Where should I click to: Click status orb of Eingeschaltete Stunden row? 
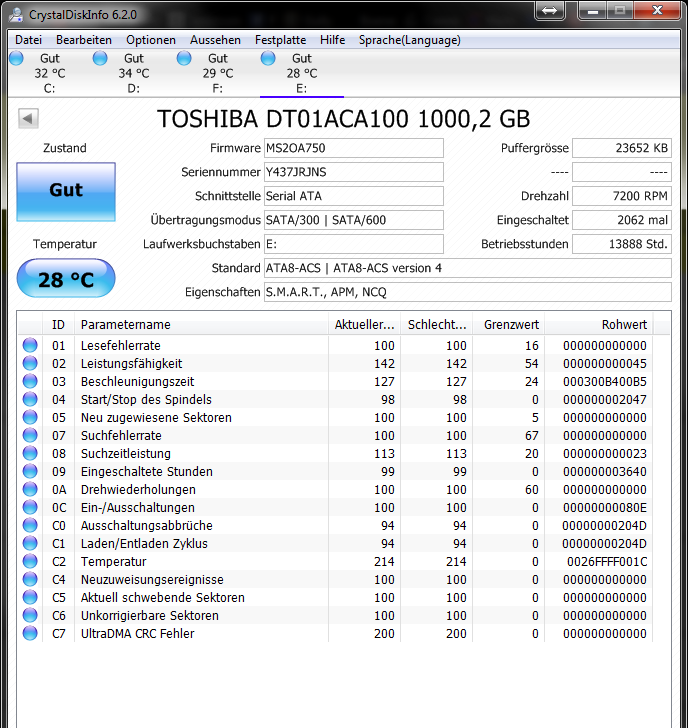click(30, 471)
